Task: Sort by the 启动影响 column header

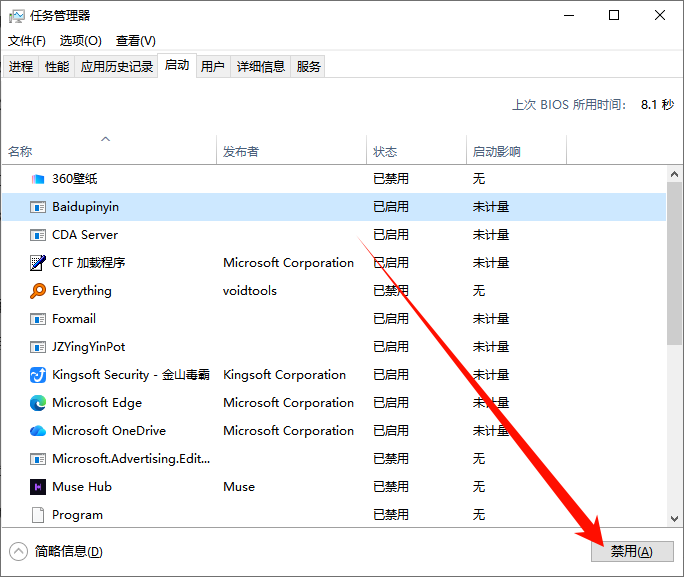Action: [x=516, y=150]
